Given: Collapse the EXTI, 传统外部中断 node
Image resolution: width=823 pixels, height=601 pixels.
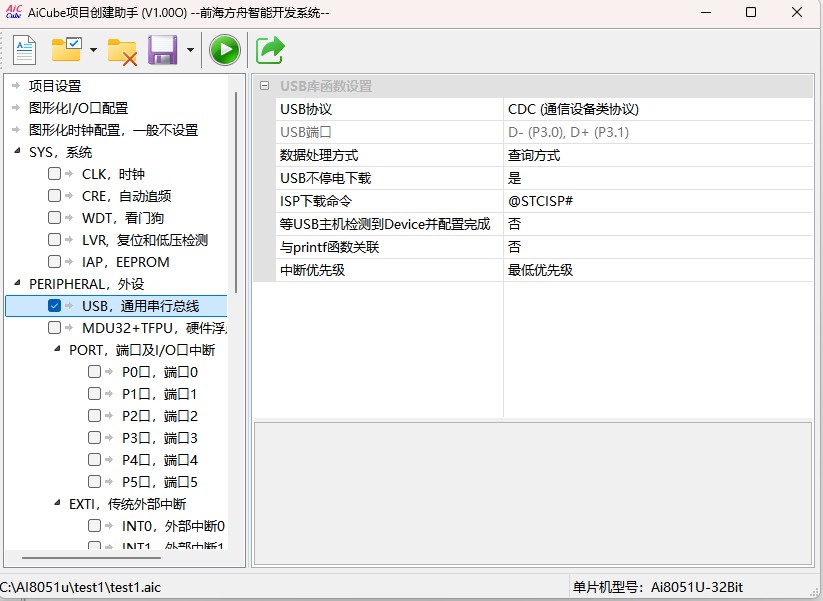Looking at the screenshot, I should click(57, 503).
